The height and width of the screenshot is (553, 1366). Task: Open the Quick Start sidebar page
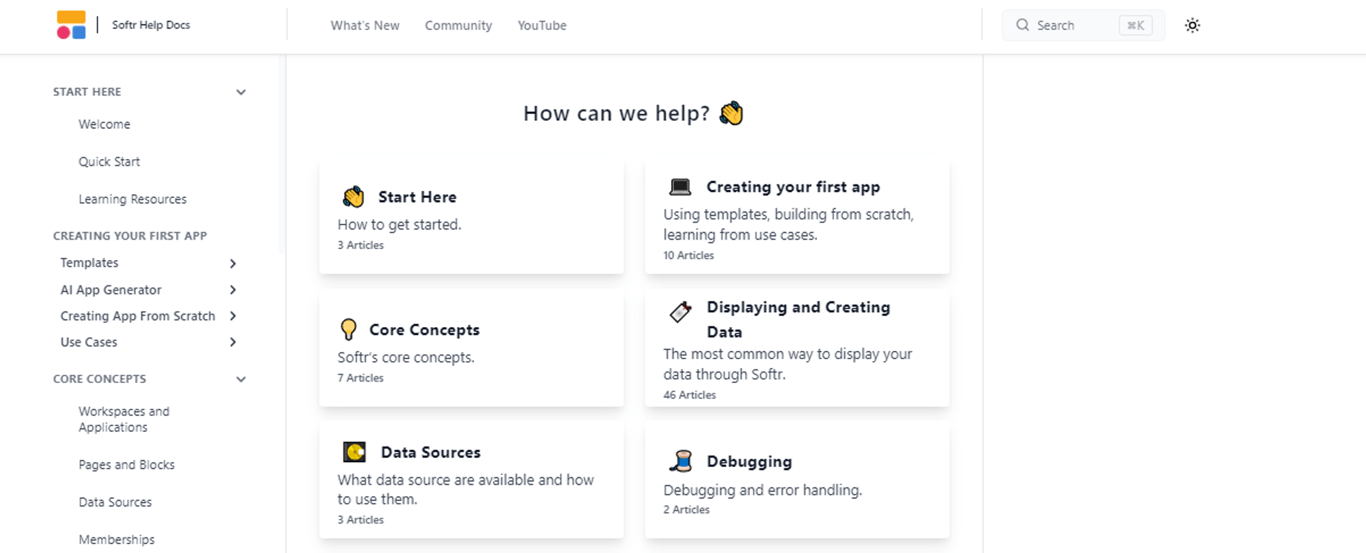point(109,162)
